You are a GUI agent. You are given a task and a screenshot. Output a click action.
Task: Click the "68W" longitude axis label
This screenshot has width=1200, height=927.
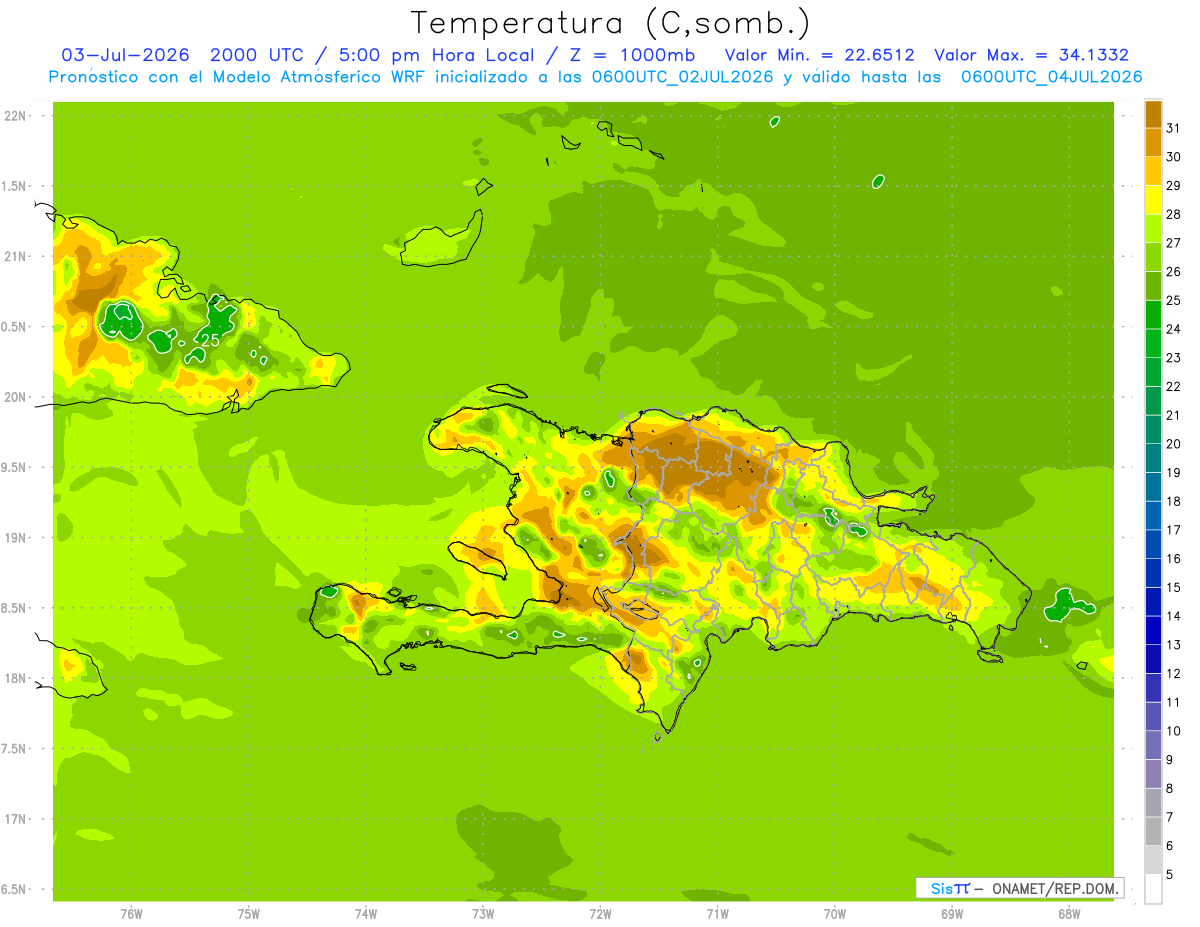click(x=1068, y=914)
